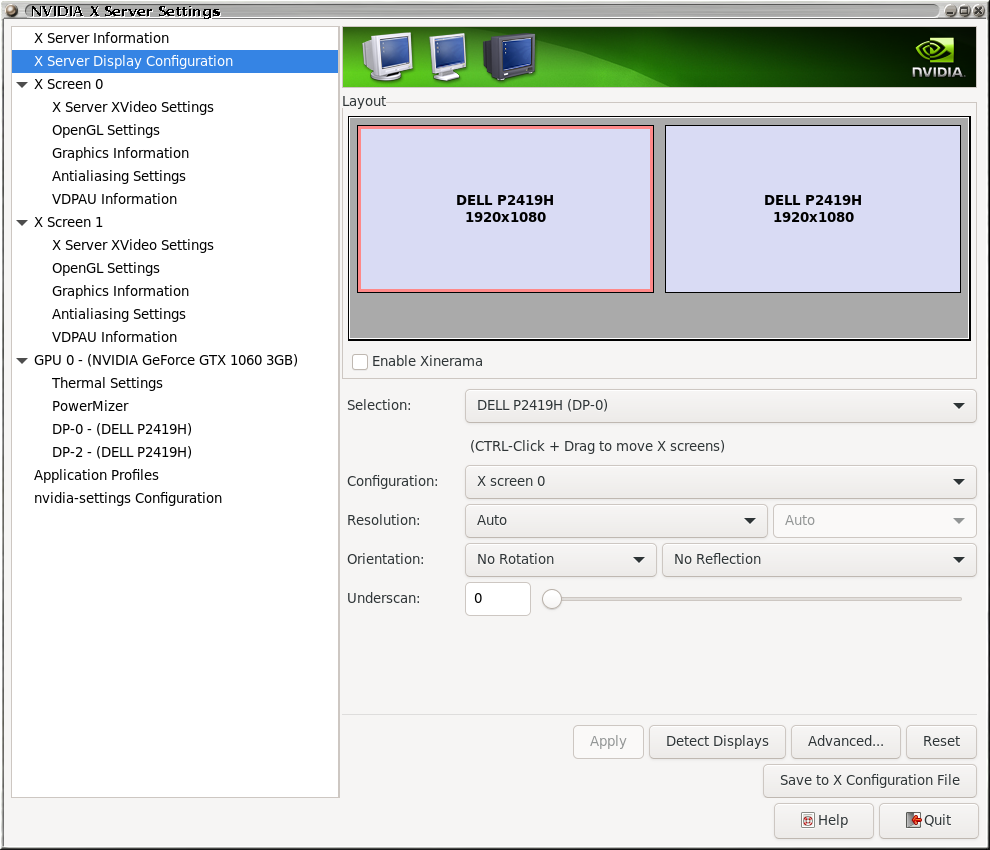This screenshot has height=850, width=990.
Task: Select X Server Display Configuration entry
Action: [175, 61]
